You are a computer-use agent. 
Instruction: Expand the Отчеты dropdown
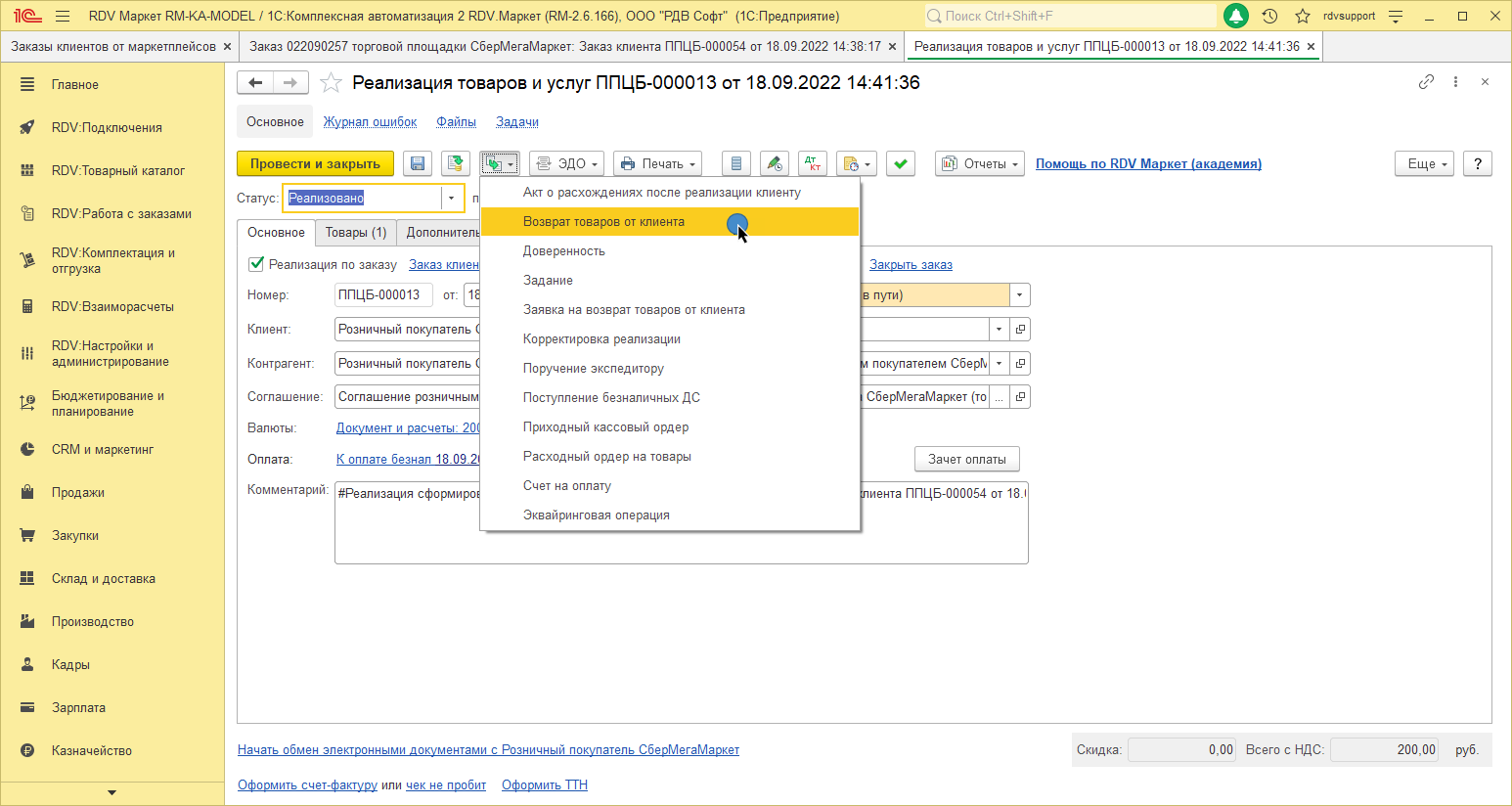(980, 164)
